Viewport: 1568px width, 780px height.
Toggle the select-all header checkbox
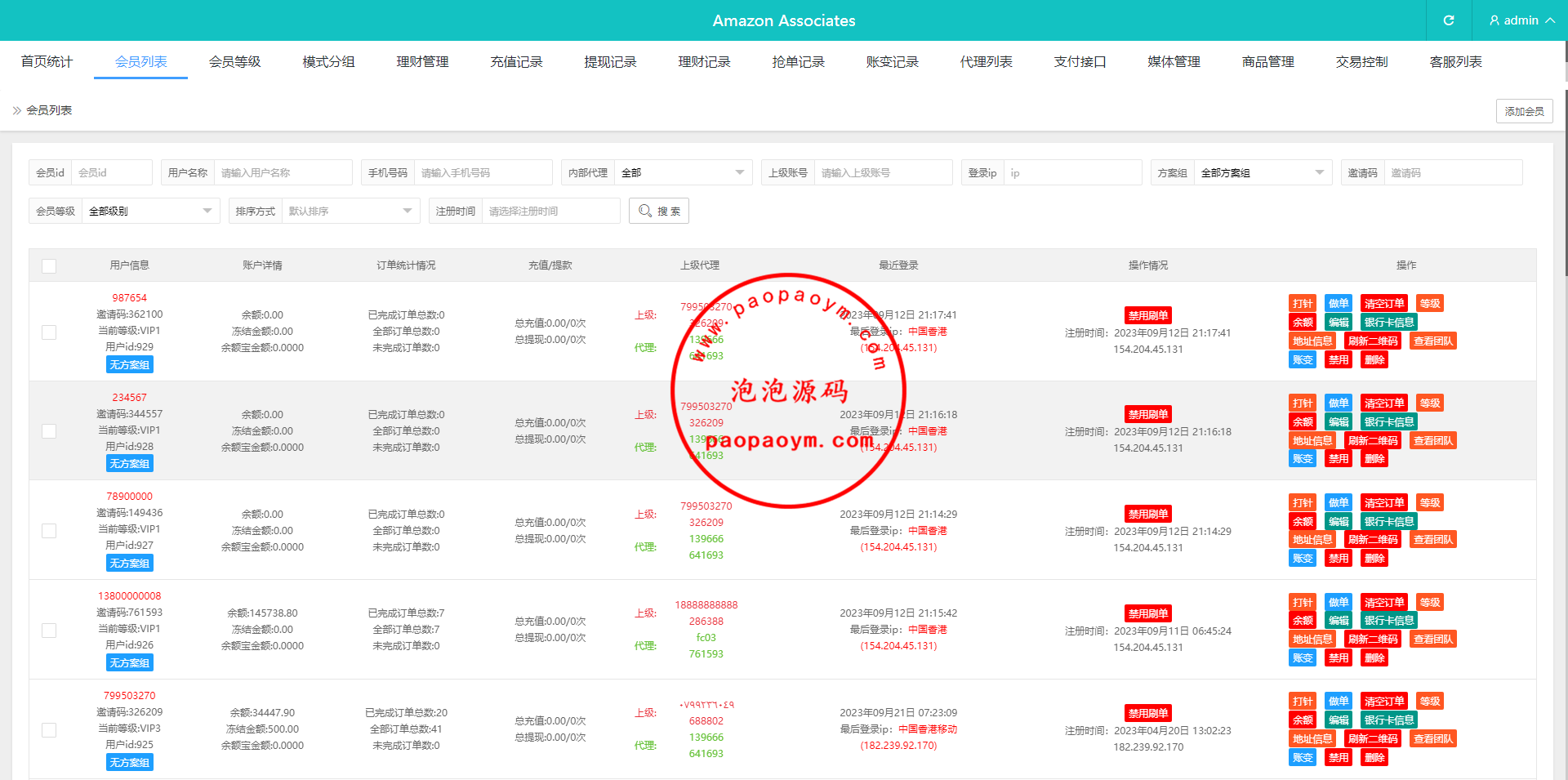tap(49, 266)
